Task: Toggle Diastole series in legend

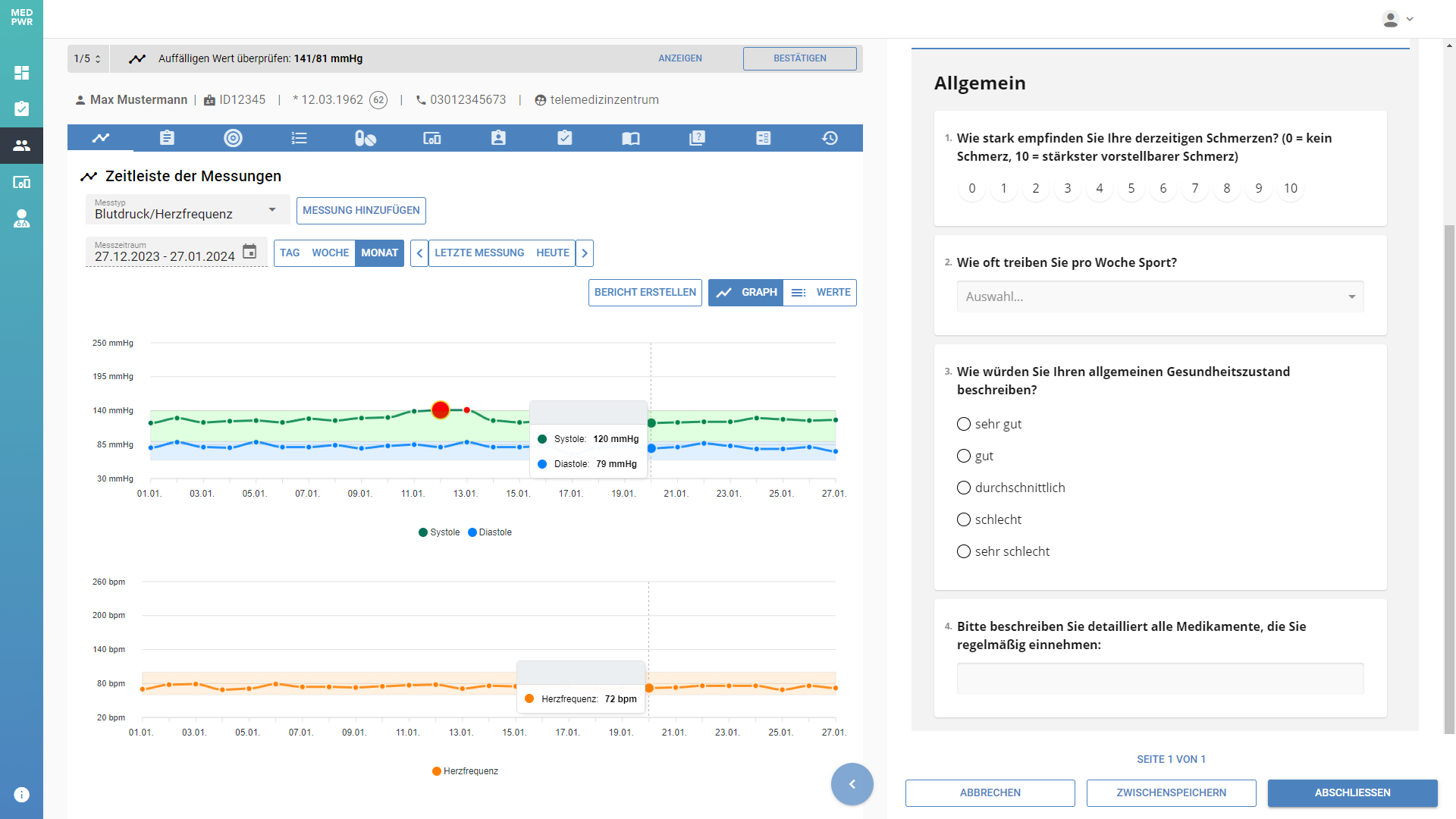Action: click(x=490, y=532)
